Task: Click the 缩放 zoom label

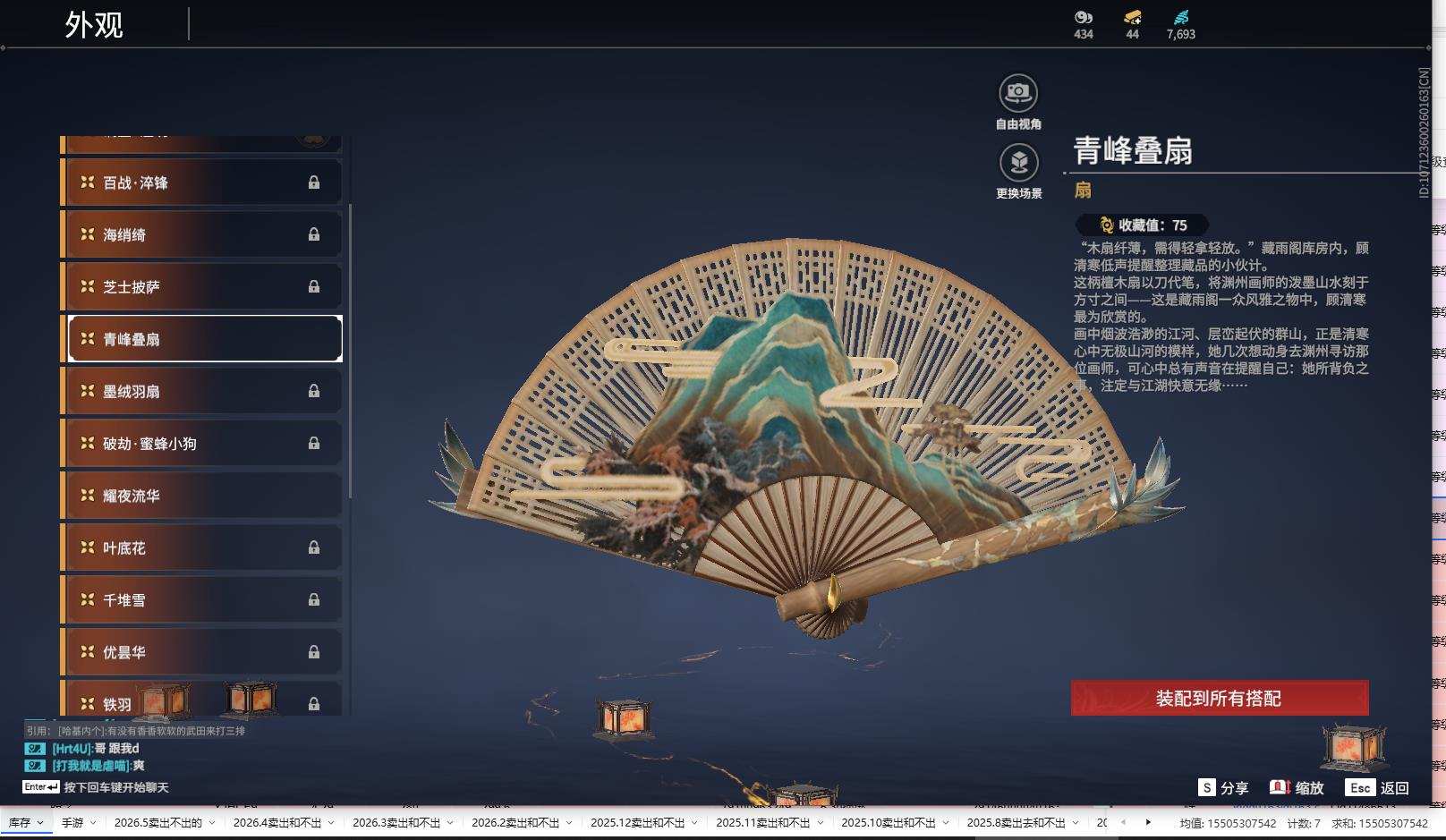Action: tap(1309, 788)
